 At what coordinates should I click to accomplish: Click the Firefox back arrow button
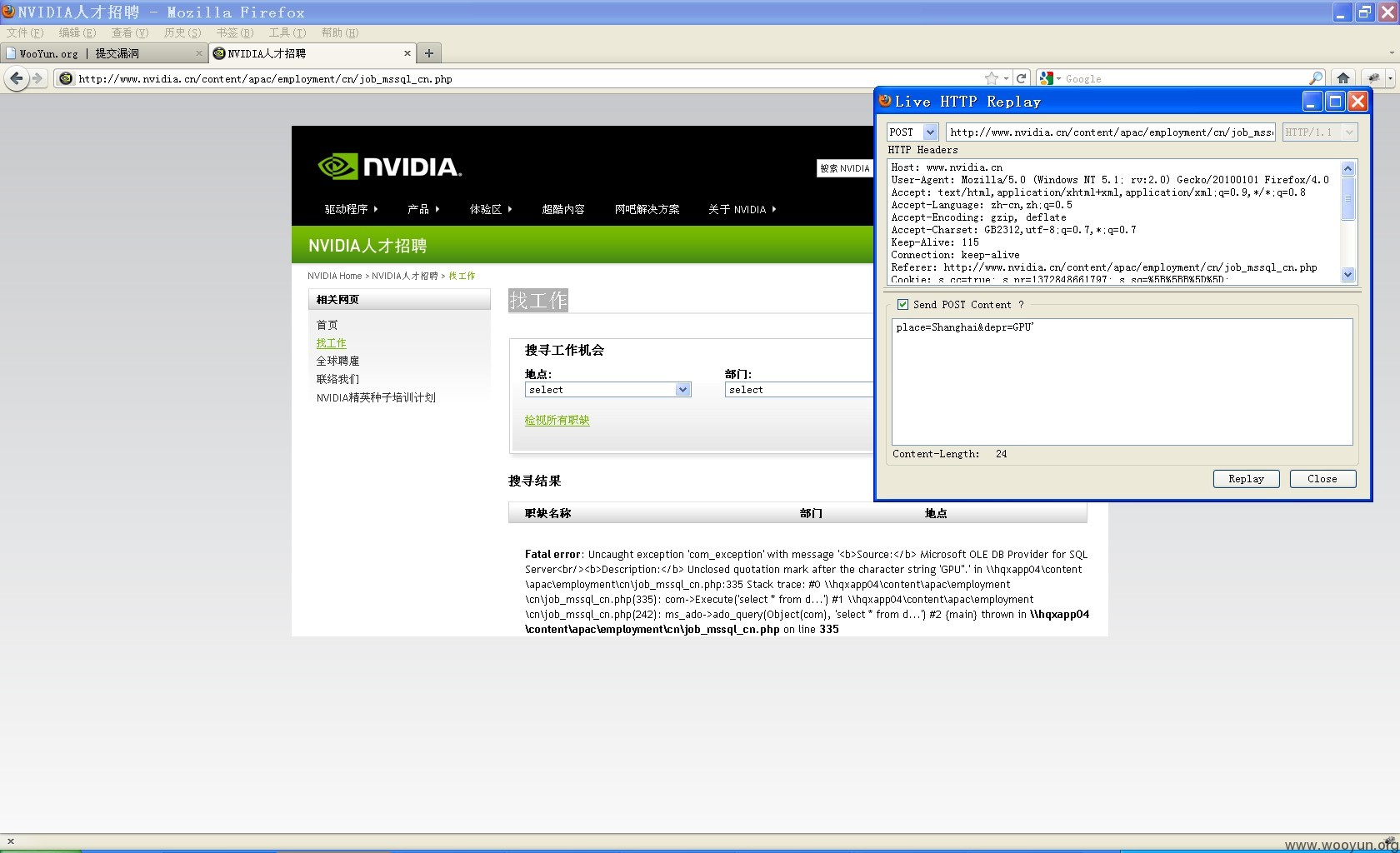(17, 78)
